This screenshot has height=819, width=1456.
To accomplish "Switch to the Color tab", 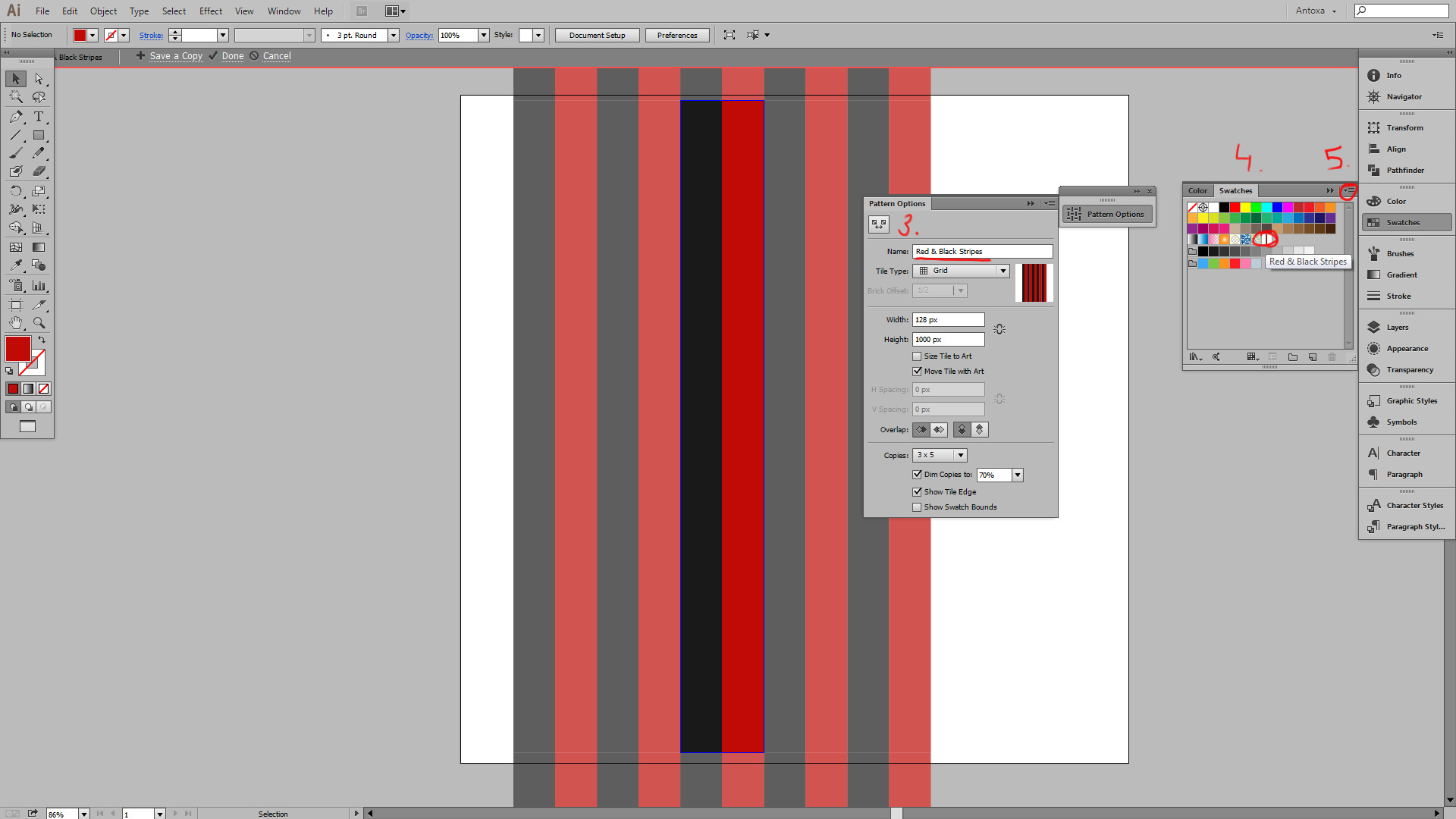I will pyautogui.click(x=1197, y=191).
